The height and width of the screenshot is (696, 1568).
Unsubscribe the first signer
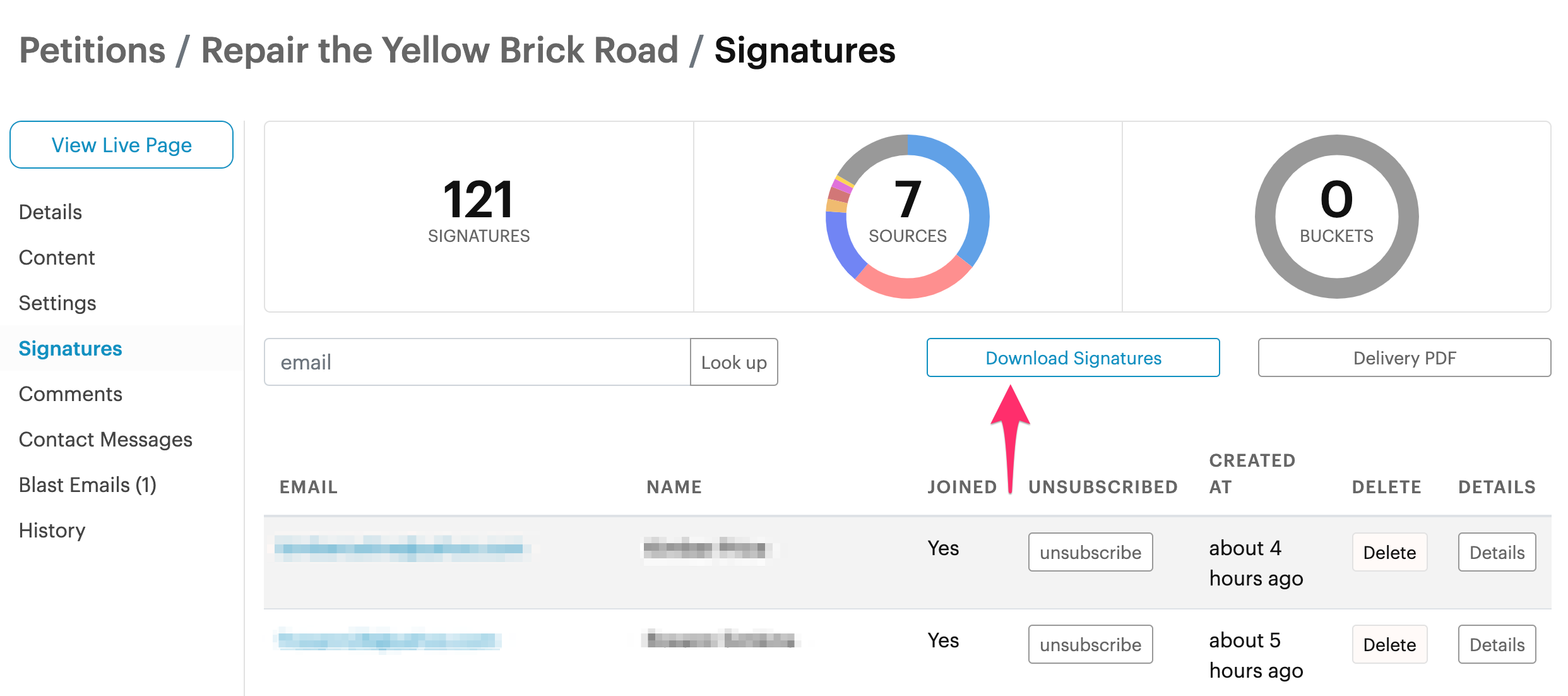point(1090,552)
